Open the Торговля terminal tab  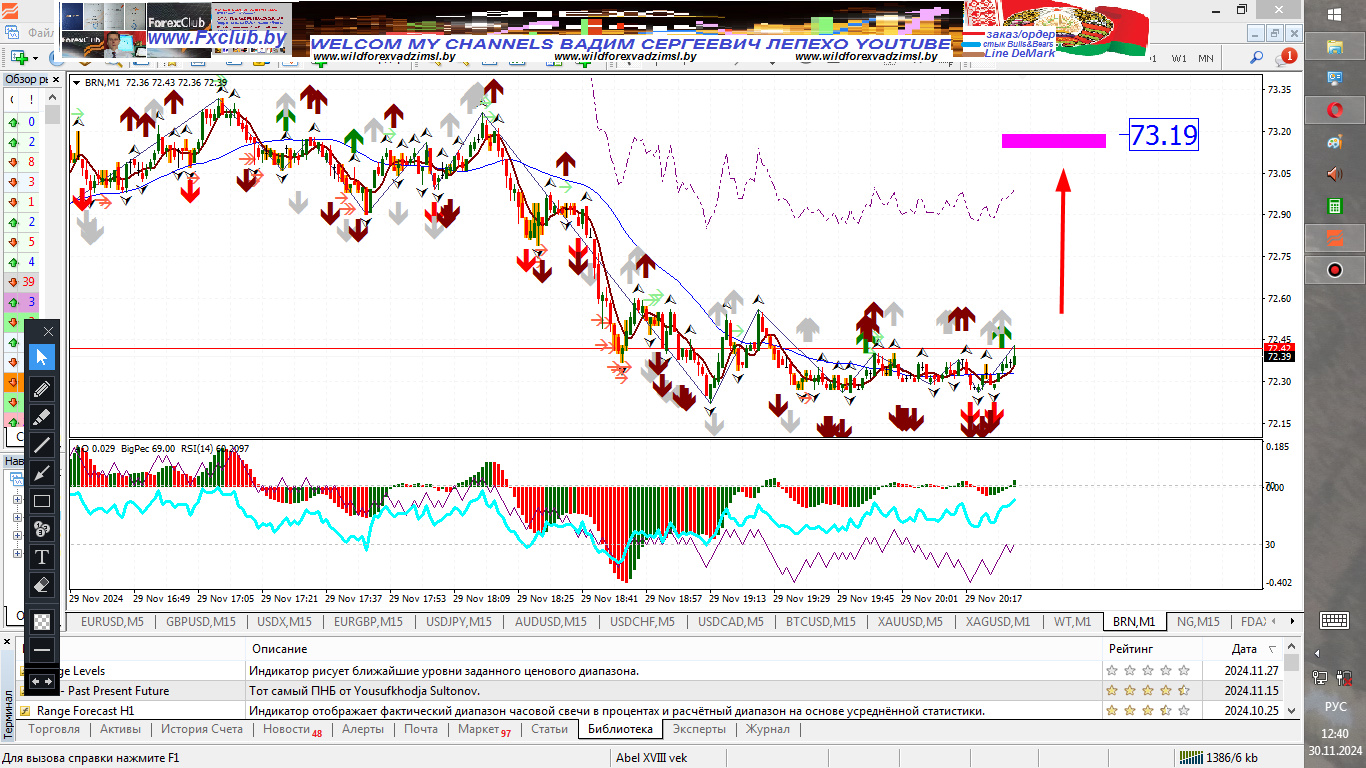coord(54,729)
